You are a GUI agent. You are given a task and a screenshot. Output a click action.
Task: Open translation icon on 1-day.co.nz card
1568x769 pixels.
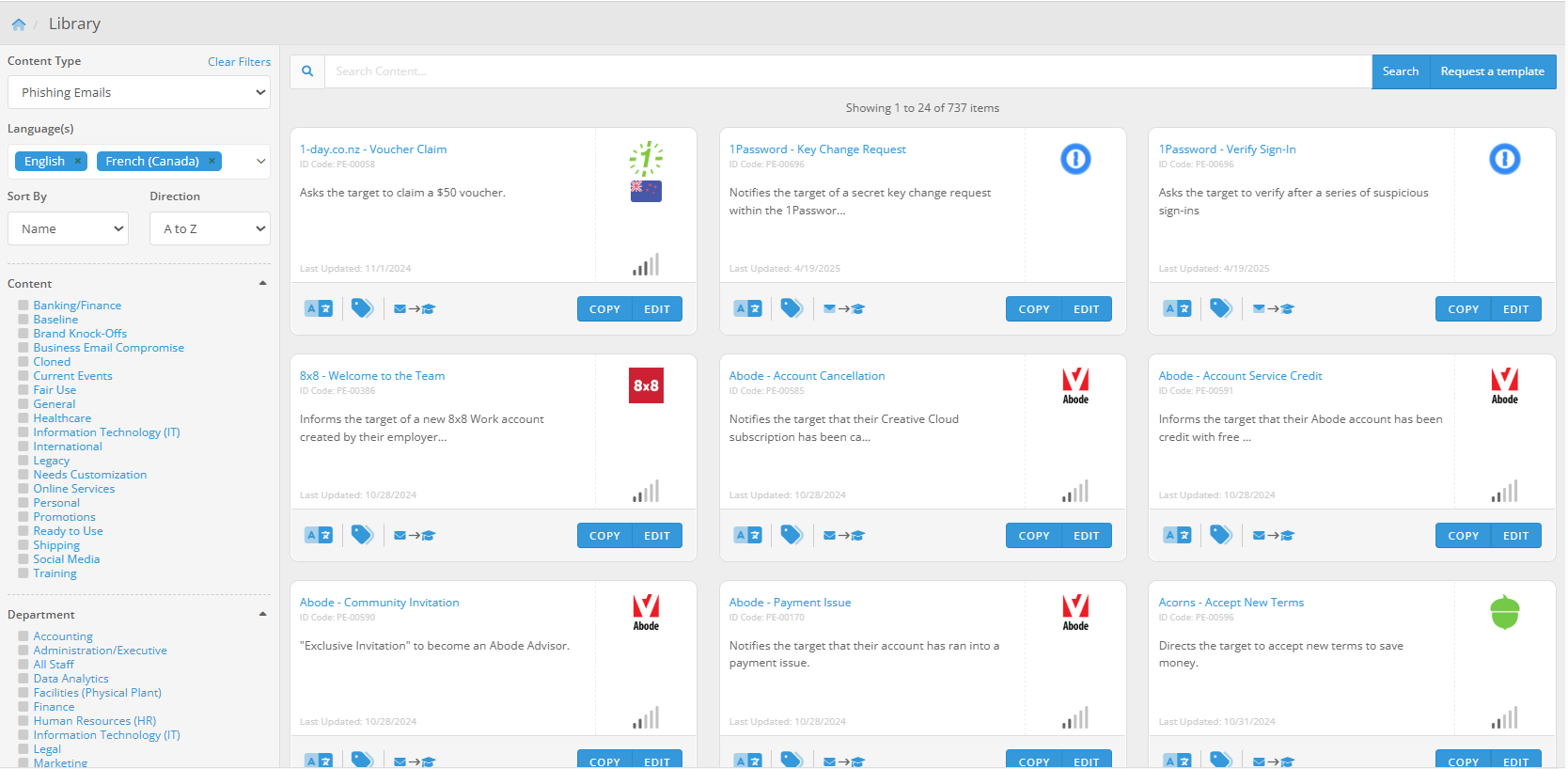click(319, 308)
